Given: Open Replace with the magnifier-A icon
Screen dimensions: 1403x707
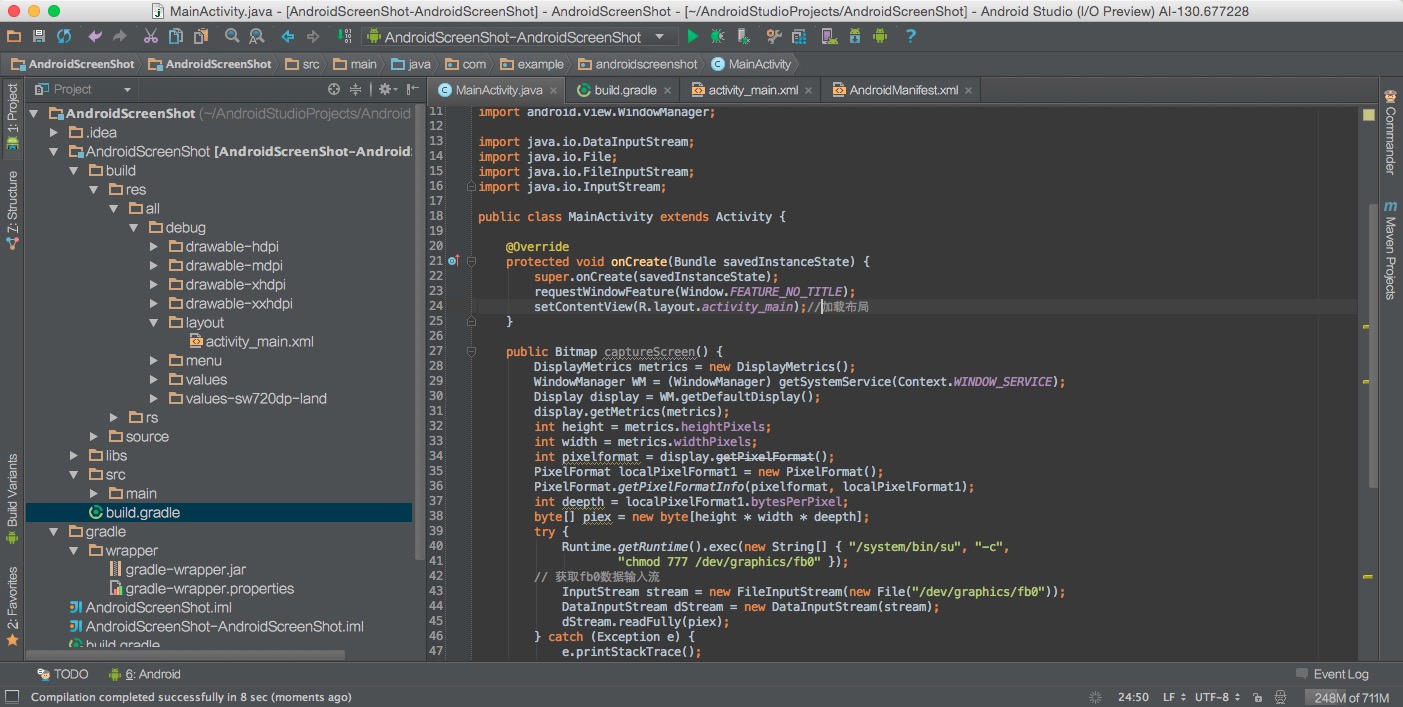Looking at the screenshot, I should 257,36.
